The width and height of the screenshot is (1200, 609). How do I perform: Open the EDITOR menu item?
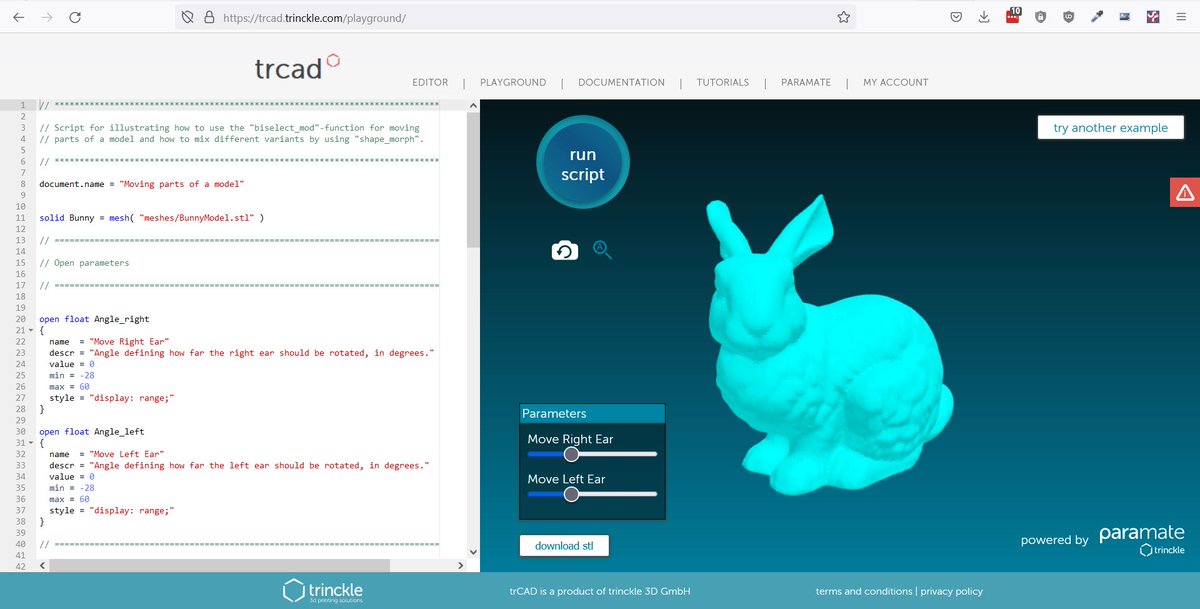(x=430, y=82)
